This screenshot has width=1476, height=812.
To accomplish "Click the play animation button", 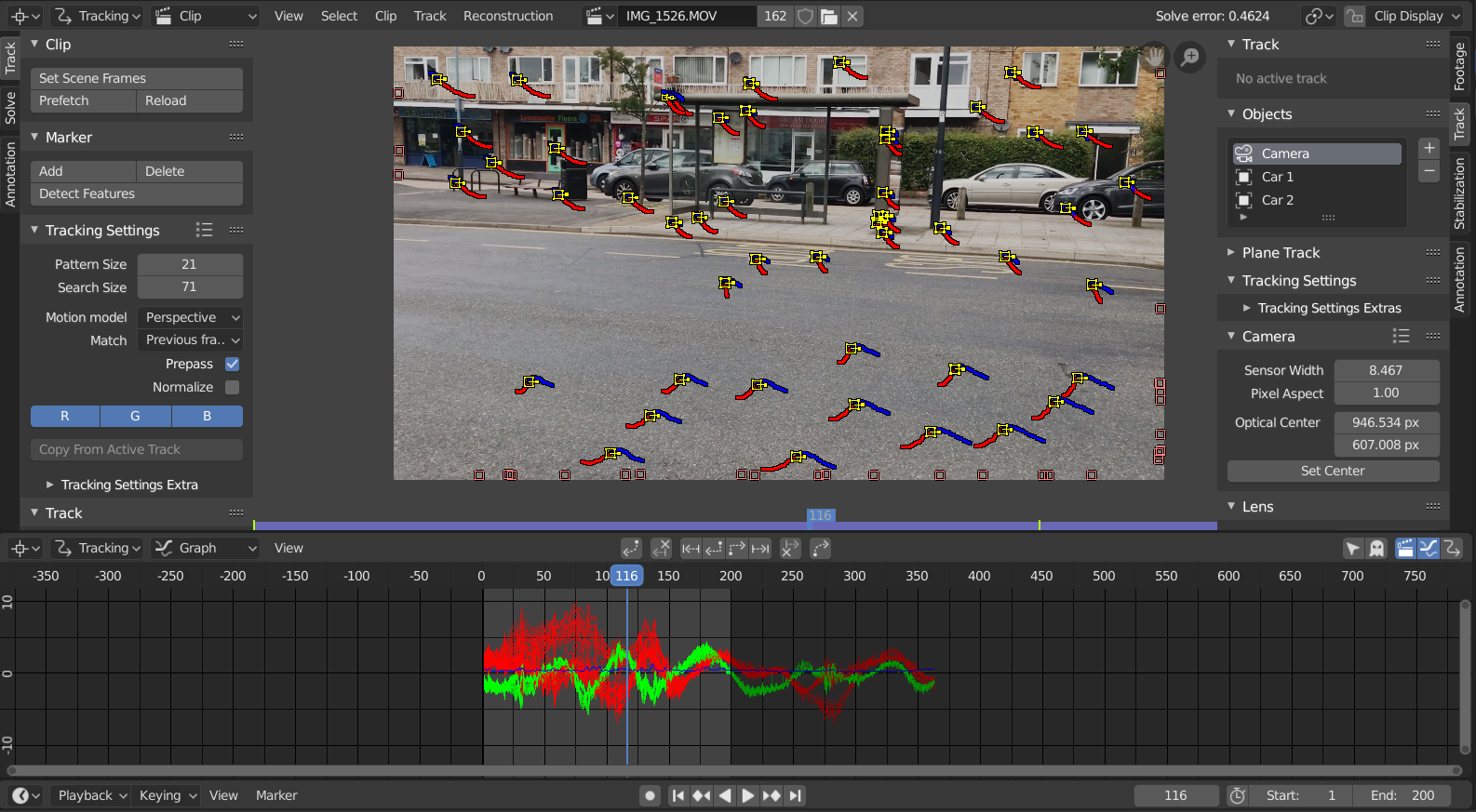I will [x=748, y=795].
